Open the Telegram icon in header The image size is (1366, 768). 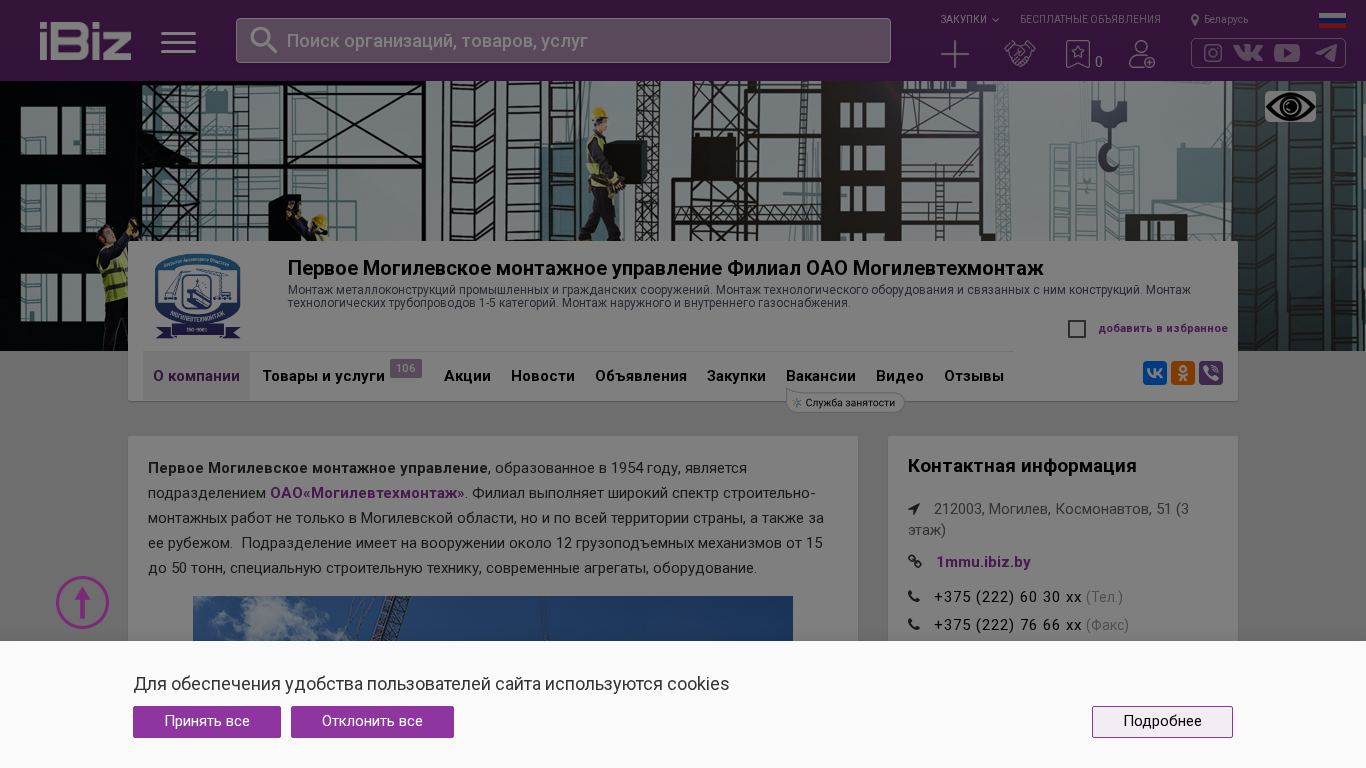point(1326,53)
